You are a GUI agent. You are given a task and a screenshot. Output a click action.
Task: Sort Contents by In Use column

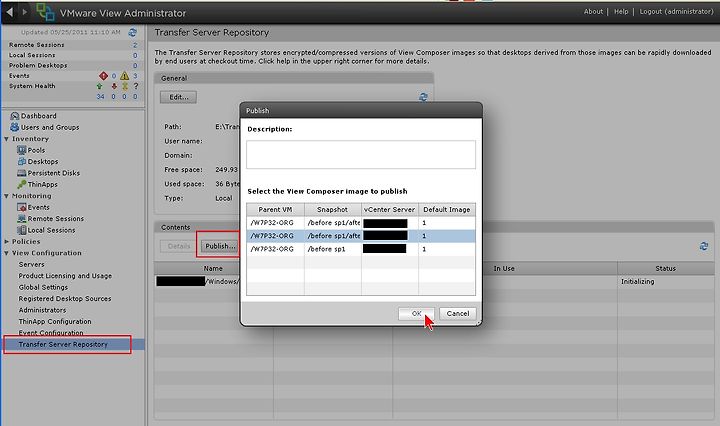(504, 269)
